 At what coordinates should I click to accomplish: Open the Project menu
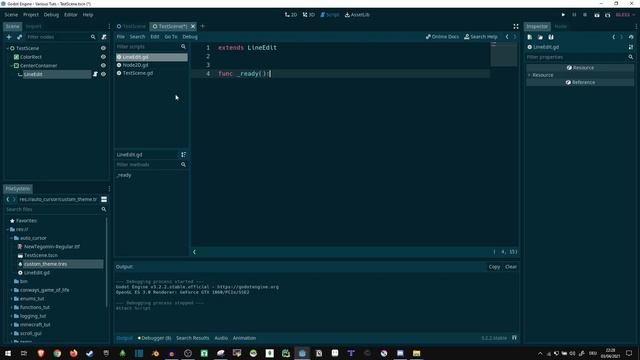pyautogui.click(x=31, y=15)
